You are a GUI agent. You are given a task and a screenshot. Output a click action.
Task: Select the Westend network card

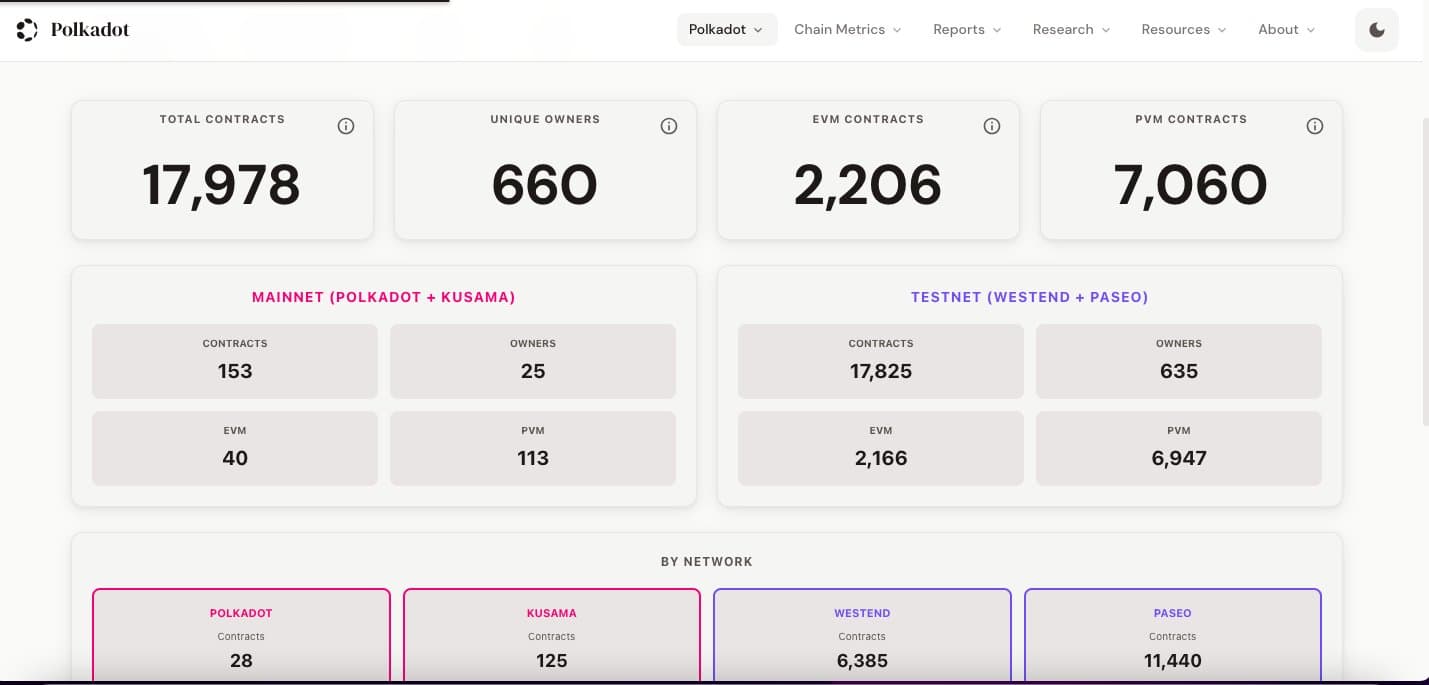tap(862, 636)
